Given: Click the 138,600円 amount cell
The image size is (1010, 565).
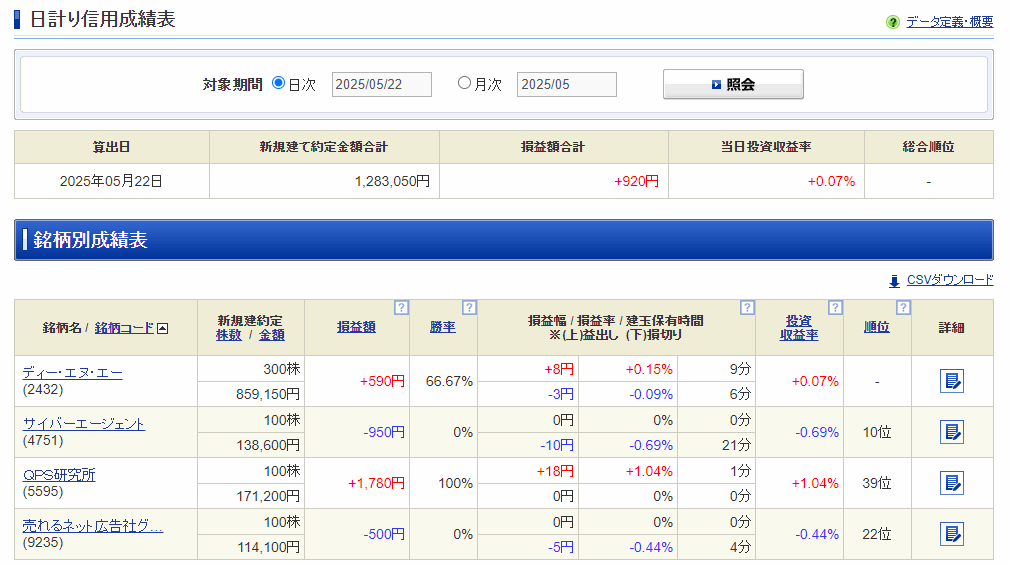Looking at the screenshot, I should click(251, 445).
